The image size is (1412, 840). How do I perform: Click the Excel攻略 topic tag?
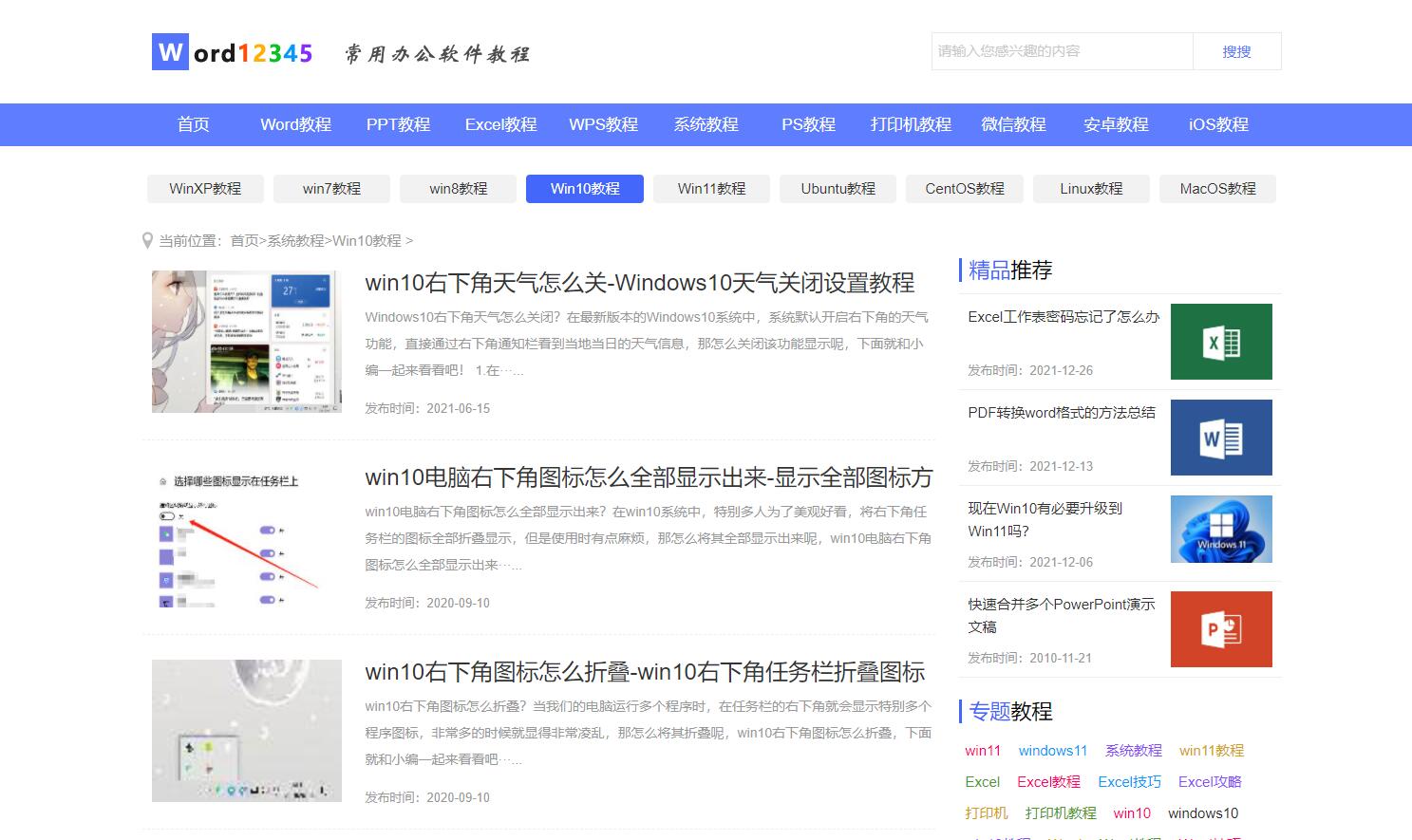coord(1211,782)
